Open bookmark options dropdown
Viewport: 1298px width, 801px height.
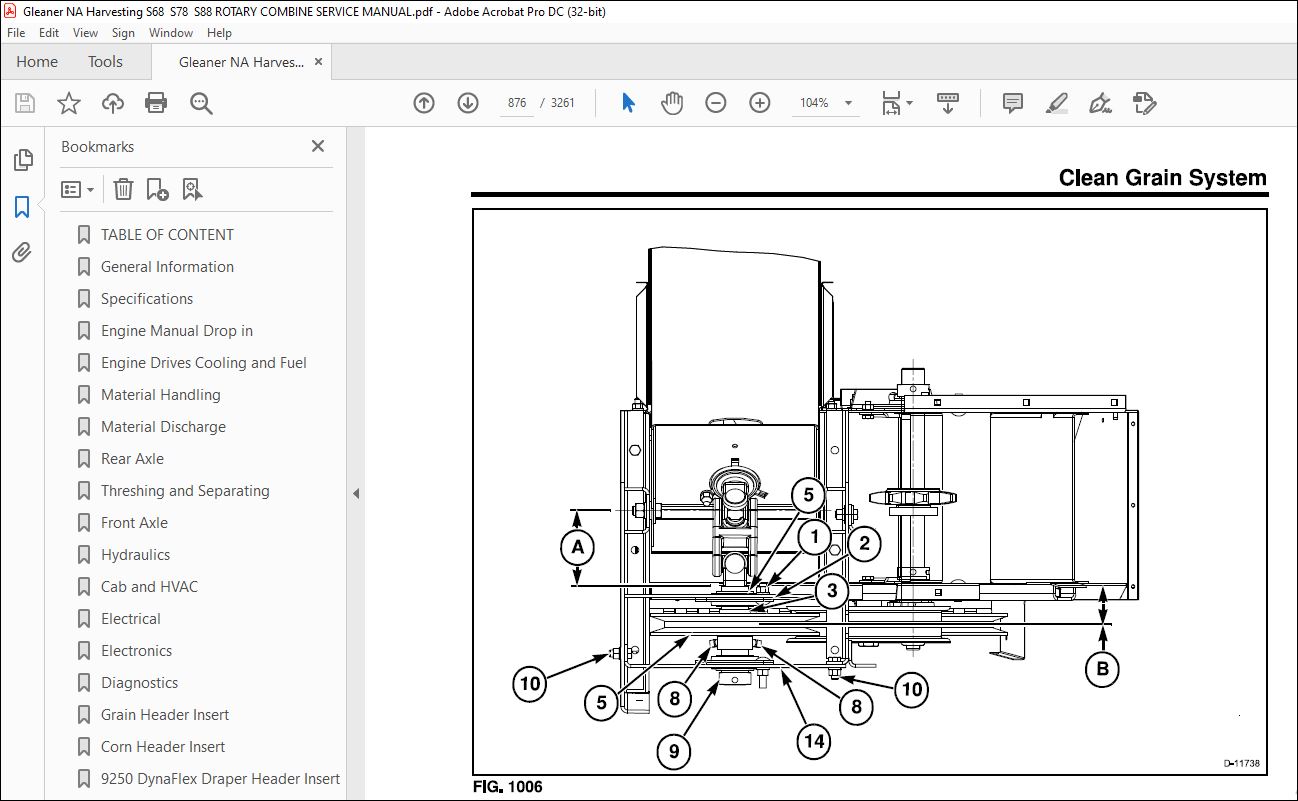point(78,189)
